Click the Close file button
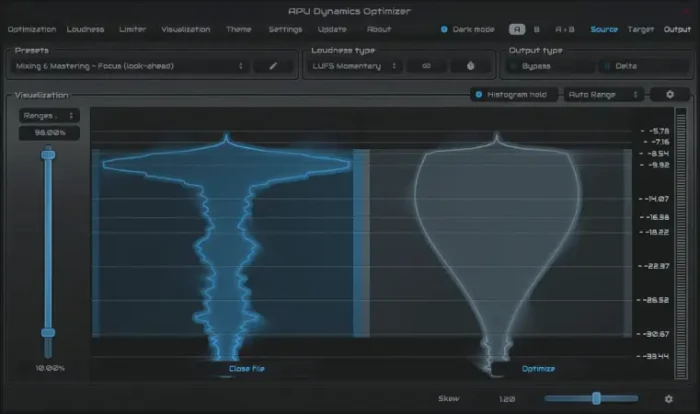The height and width of the screenshot is (414, 700). click(246, 368)
